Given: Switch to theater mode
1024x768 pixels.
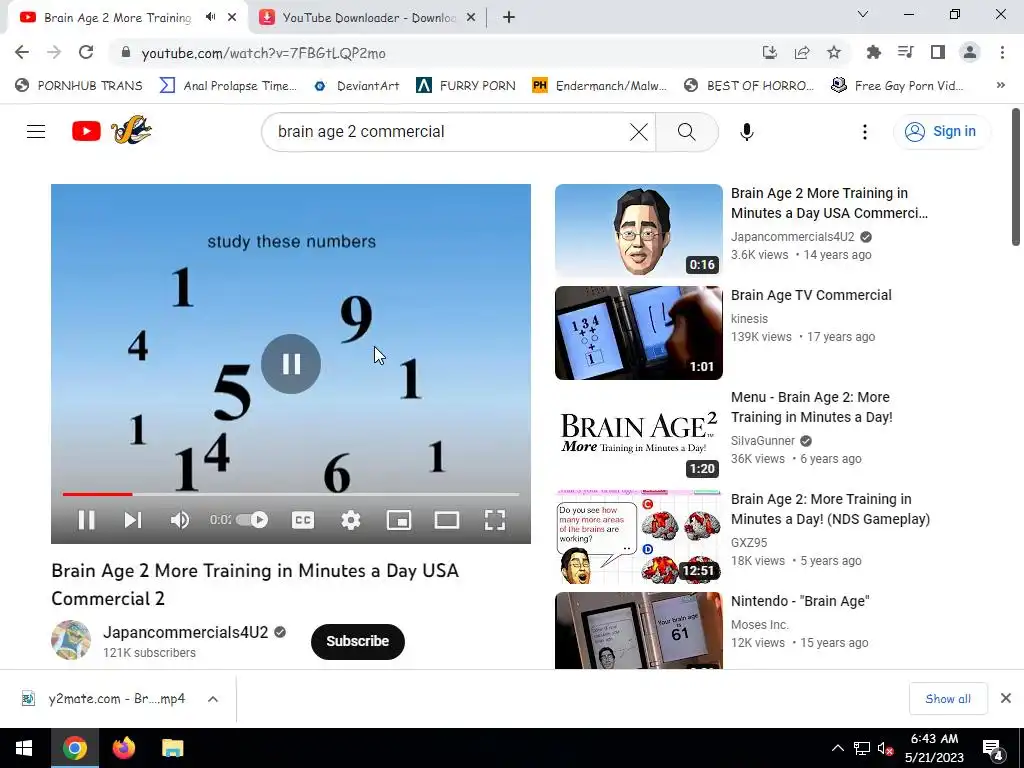Looking at the screenshot, I should [x=447, y=520].
